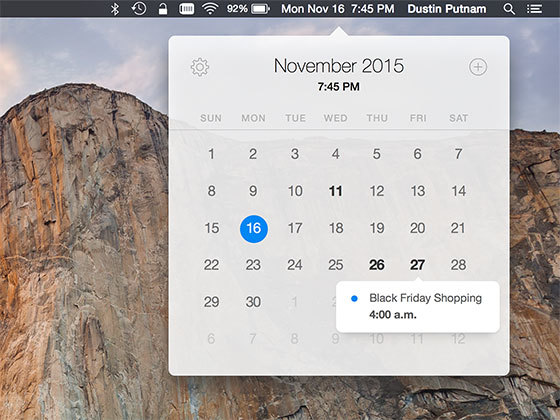The image size is (560, 420).
Task: Select November 28
Action: click(459, 265)
